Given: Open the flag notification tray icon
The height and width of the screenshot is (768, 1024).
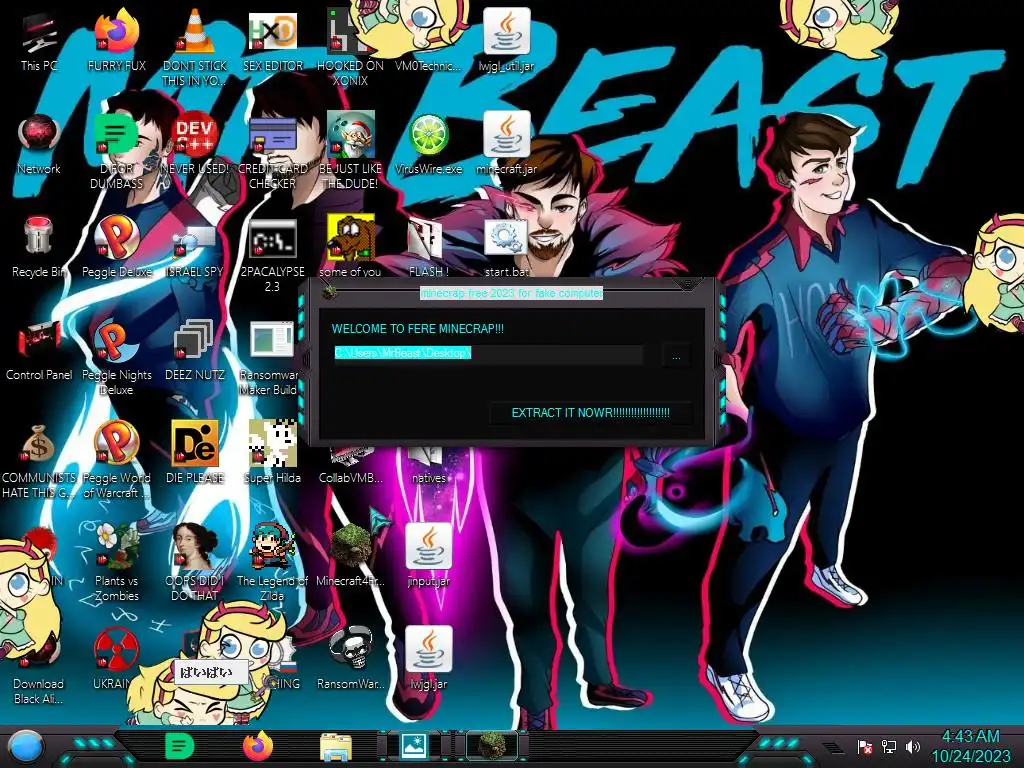Looking at the screenshot, I should [865, 746].
